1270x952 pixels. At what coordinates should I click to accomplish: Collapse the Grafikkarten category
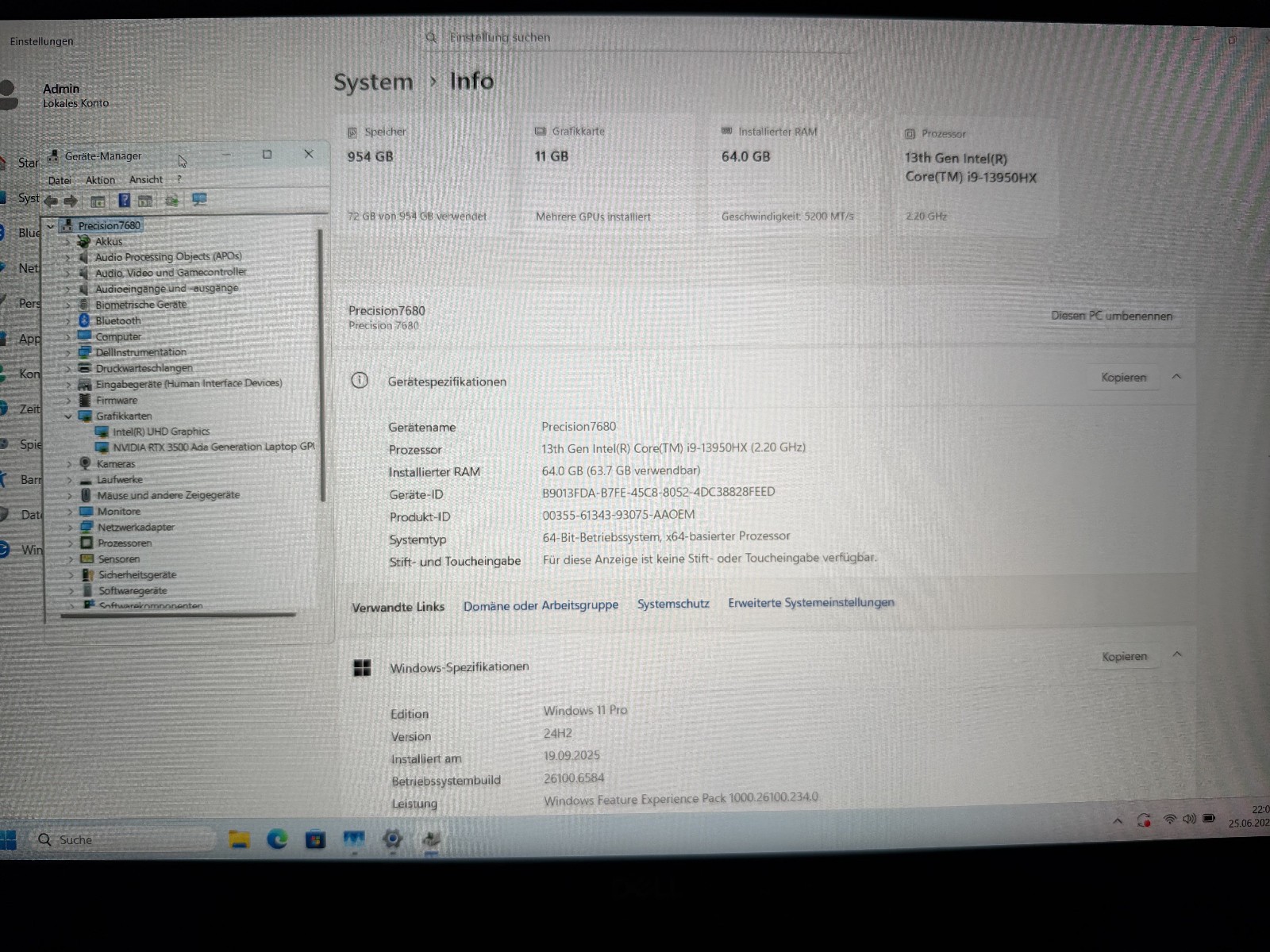click(68, 416)
